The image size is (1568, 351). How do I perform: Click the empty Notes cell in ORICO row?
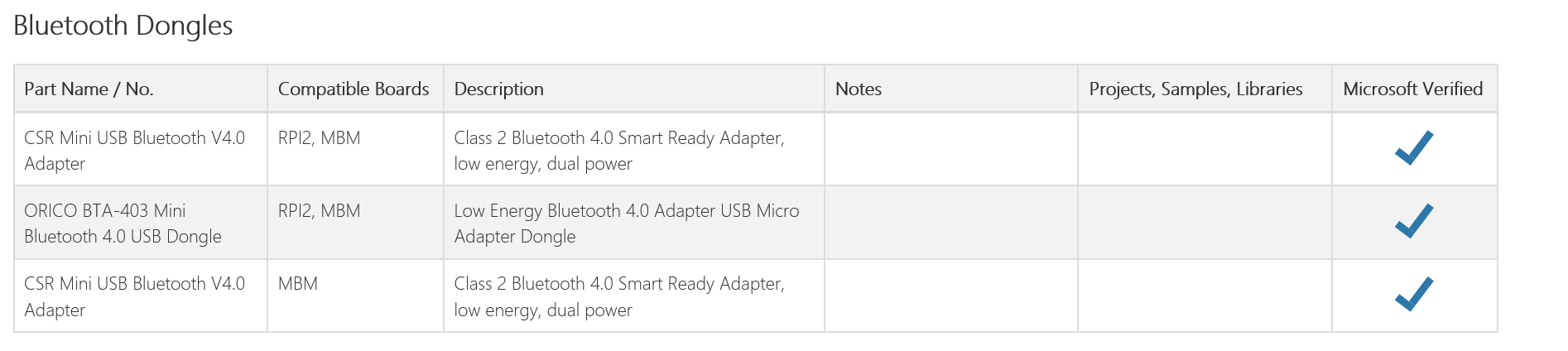(951, 223)
